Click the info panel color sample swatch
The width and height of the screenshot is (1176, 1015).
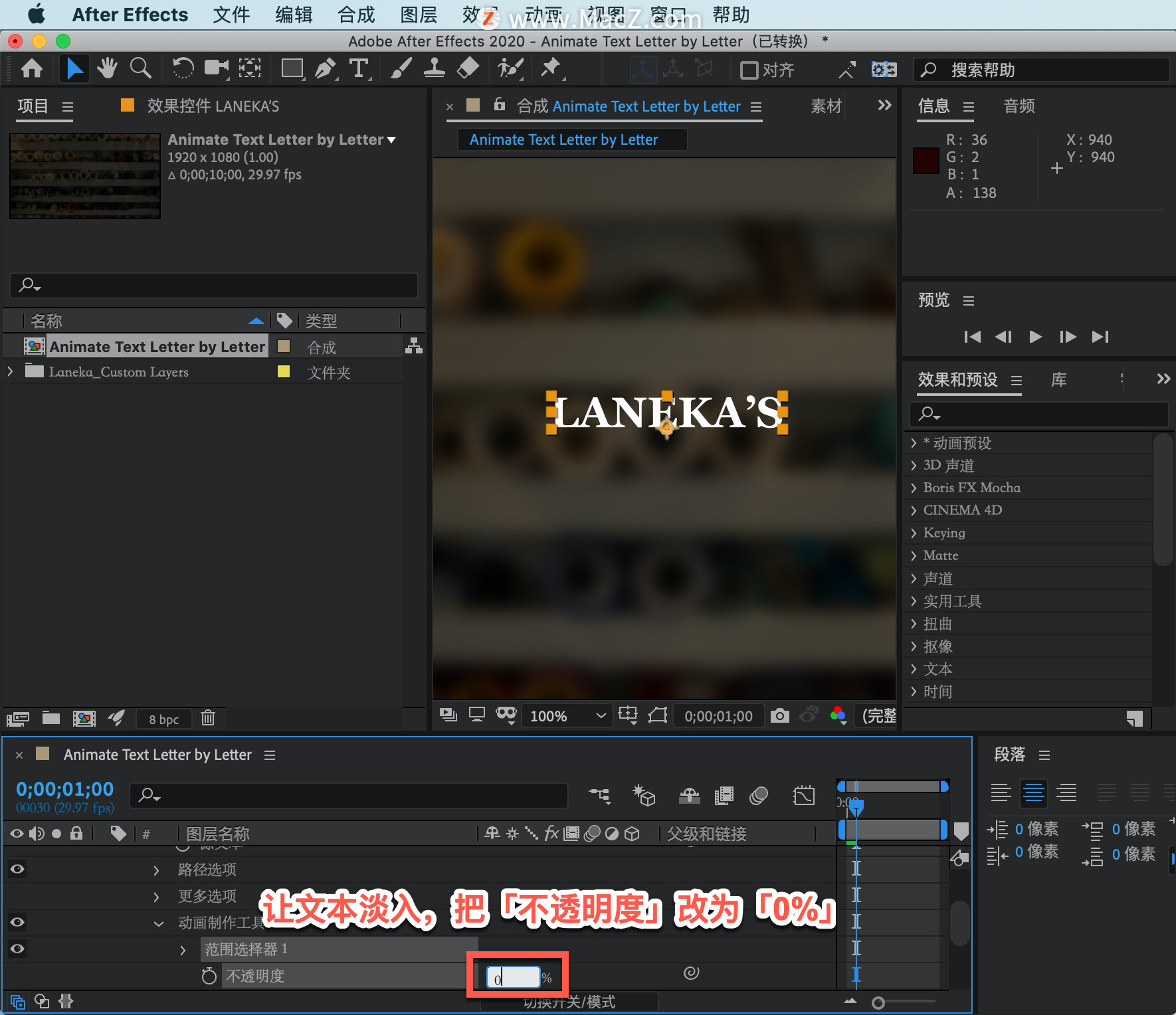(x=926, y=161)
